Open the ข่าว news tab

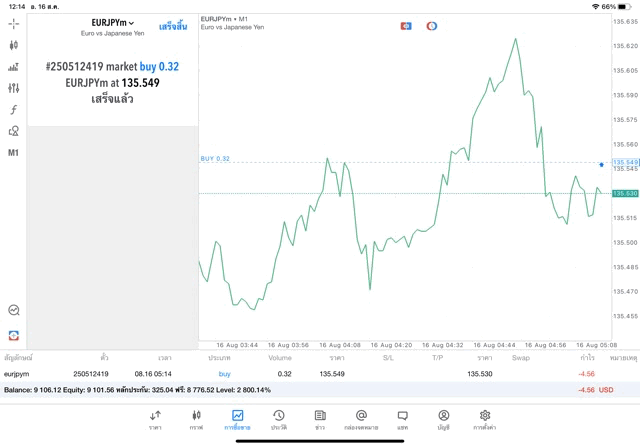tap(320, 420)
